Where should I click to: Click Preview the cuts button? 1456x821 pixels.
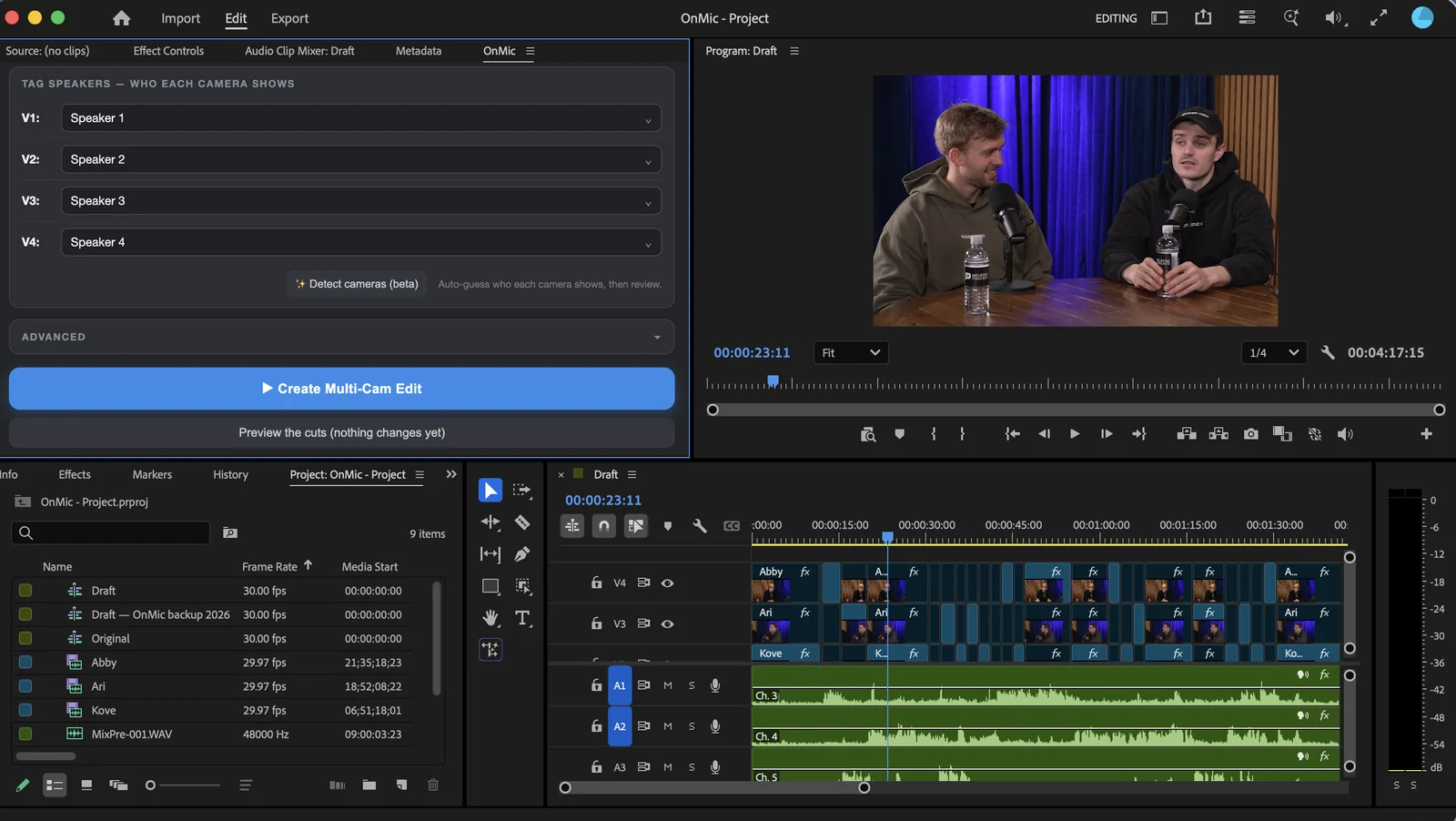(x=341, y=432)
